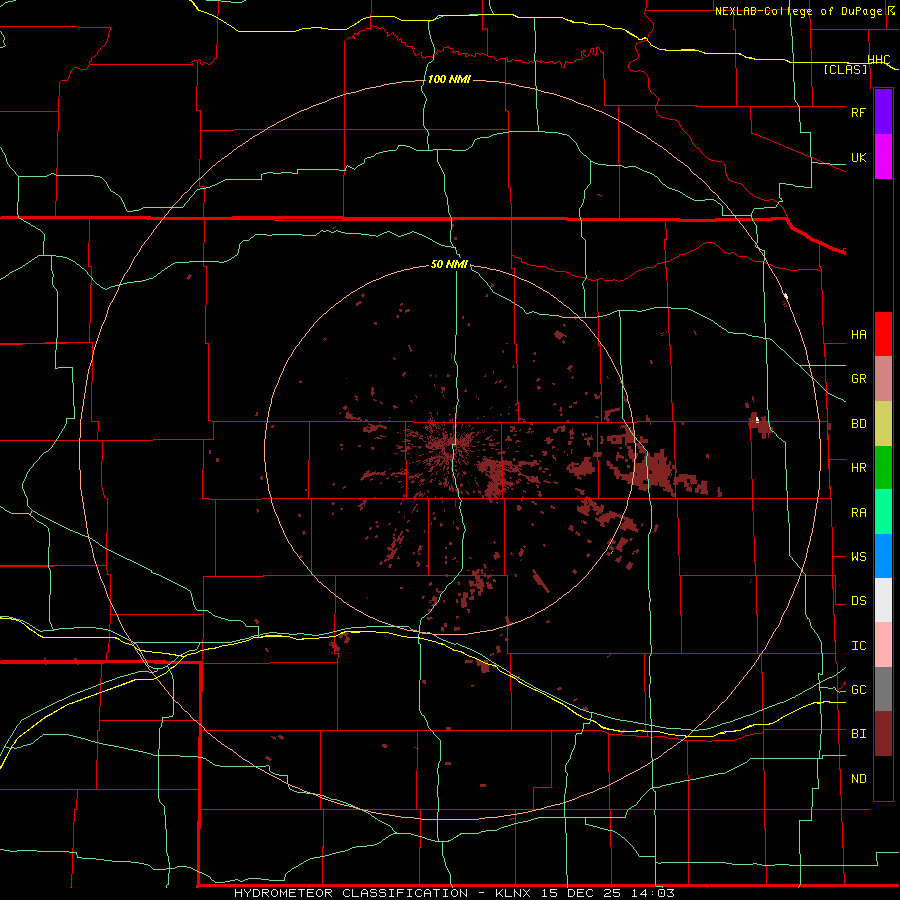Image resolution: width=900 pixels, height=900 pixels.
Task: Click the BI legend label
Action: pyautogui.click(x=858, y=734)
